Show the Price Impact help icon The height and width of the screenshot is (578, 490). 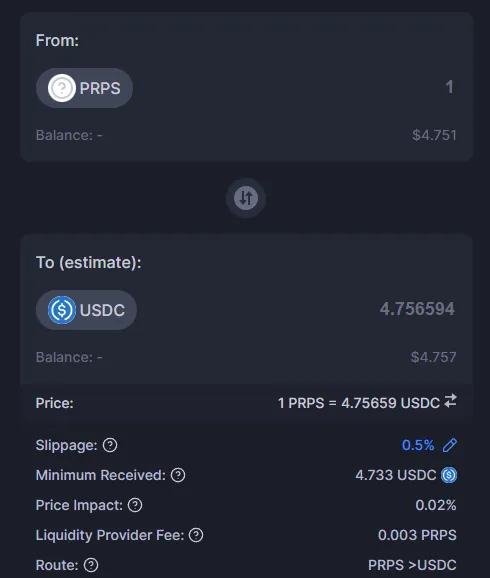point(135,505)
